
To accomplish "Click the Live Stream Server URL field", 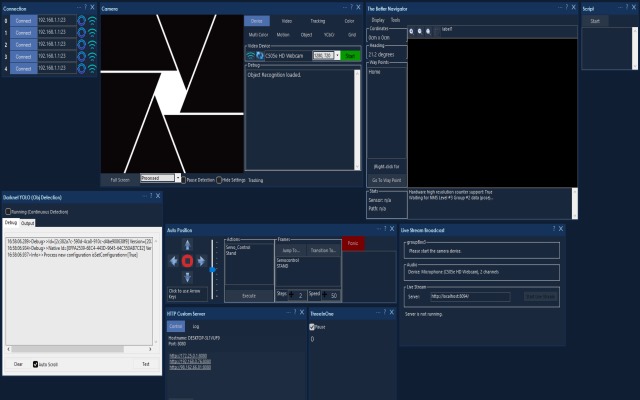I will tap(470, 297).
